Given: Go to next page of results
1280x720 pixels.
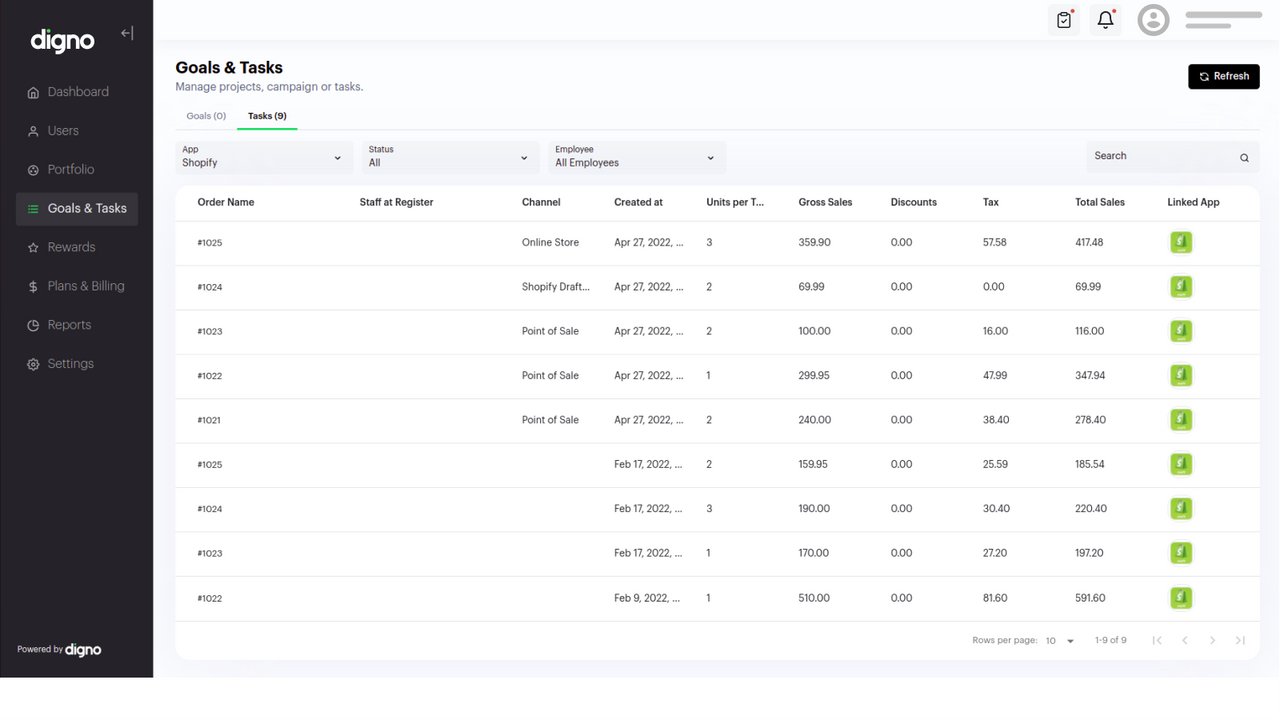Looking at the screenshot, I should tap(1212, 640).
